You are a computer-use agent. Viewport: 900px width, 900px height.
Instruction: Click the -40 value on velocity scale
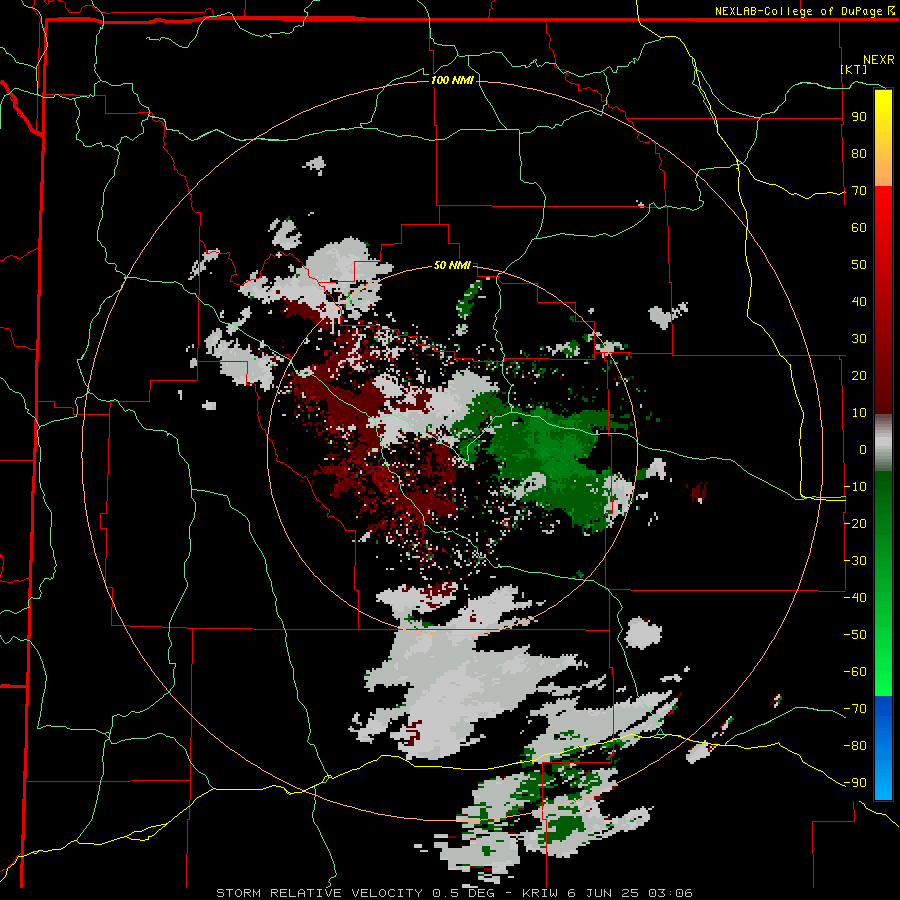click(x=855, y=598)
